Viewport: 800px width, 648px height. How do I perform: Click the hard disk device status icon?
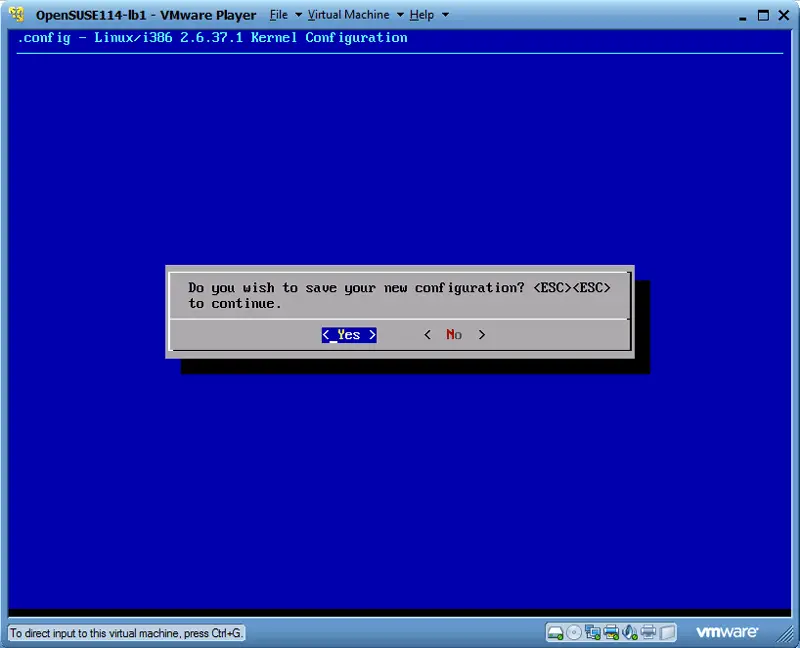[555, 633]
